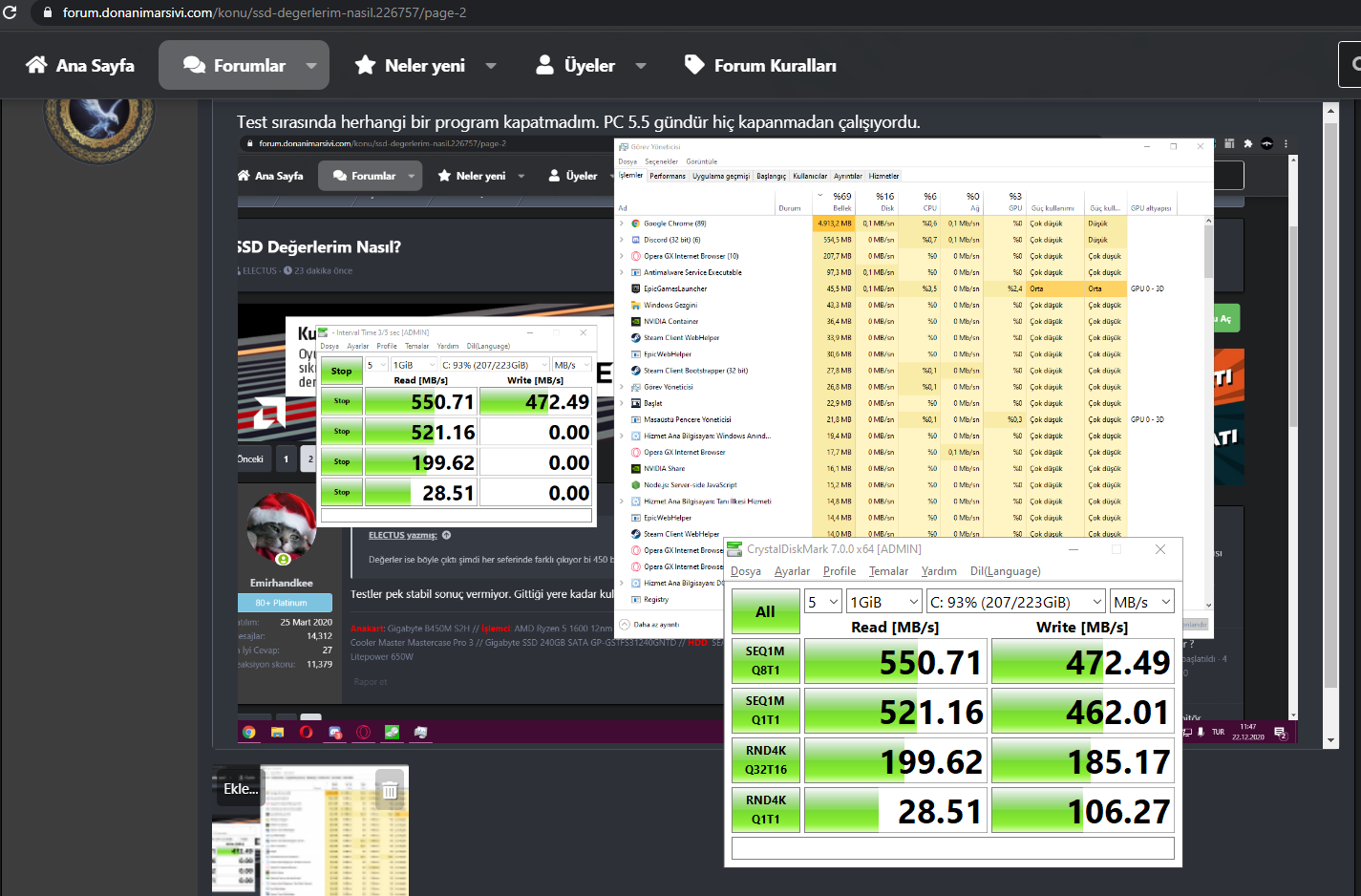Click the Ekle... button on the attachment thumbnail
This screenshot has height=896, width=1361.
239,789
